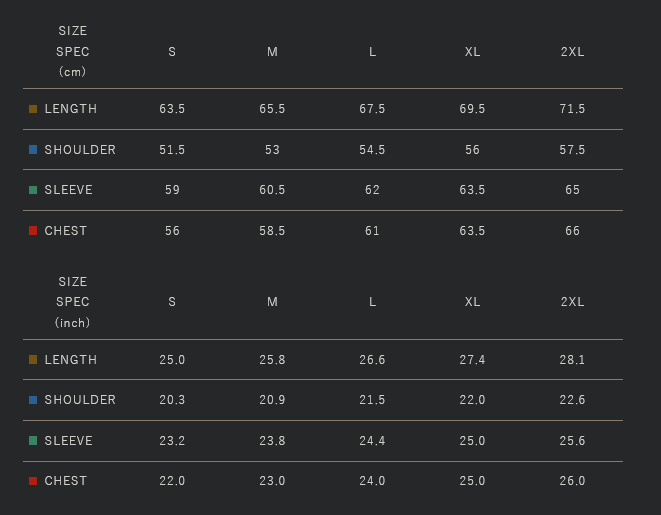Screen dimensions: 661x515
Task: Select the 2XL column header in cm table
Action: (x=572, y=52)
